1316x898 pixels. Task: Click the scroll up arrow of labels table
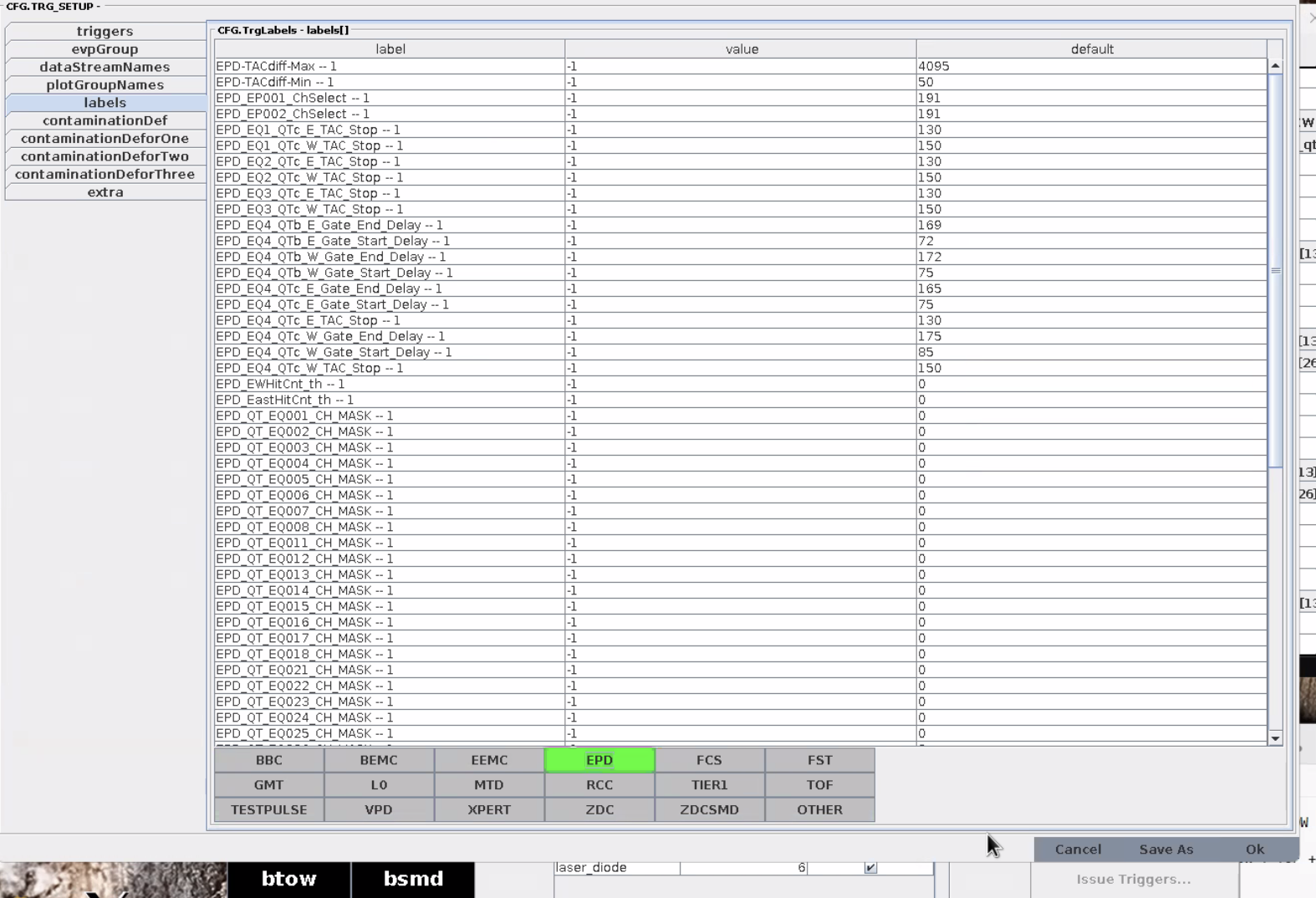(x=1275, y=65)
